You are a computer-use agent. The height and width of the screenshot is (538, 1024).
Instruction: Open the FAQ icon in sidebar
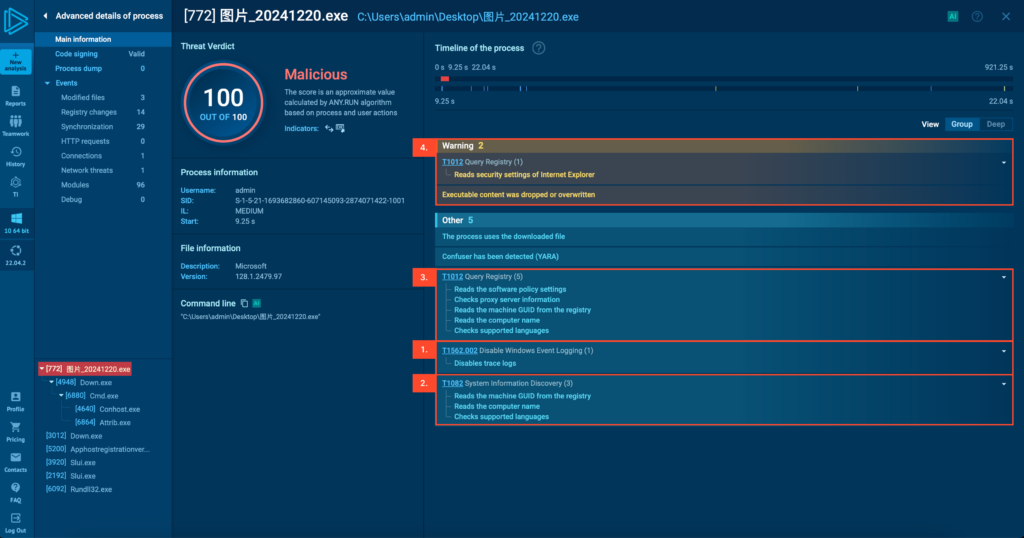tap(16, 491)
